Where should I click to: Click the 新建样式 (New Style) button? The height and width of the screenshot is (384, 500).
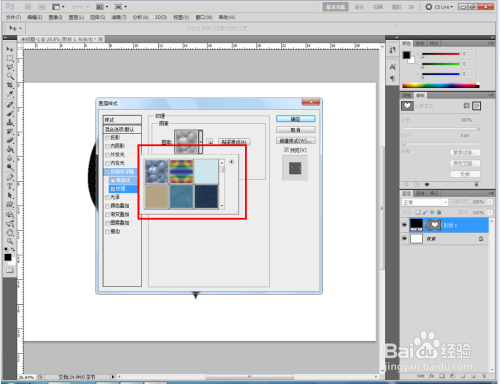(295, 141)
